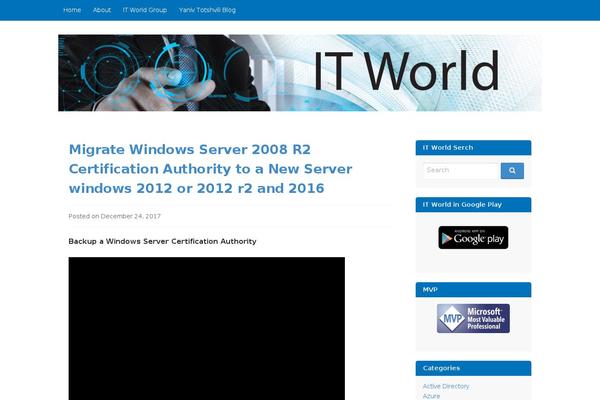Play the embedded black video
The width and height of the screenshot is (600, 400).
207,328
